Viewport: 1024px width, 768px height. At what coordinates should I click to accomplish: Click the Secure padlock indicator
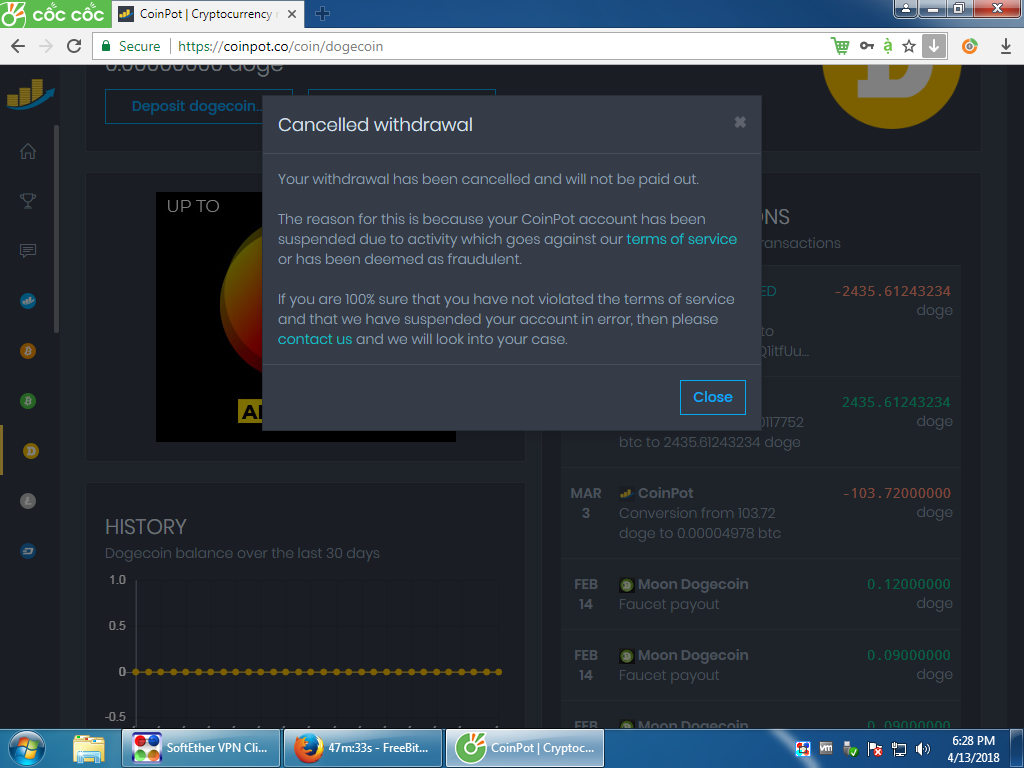tap(131, 46)
